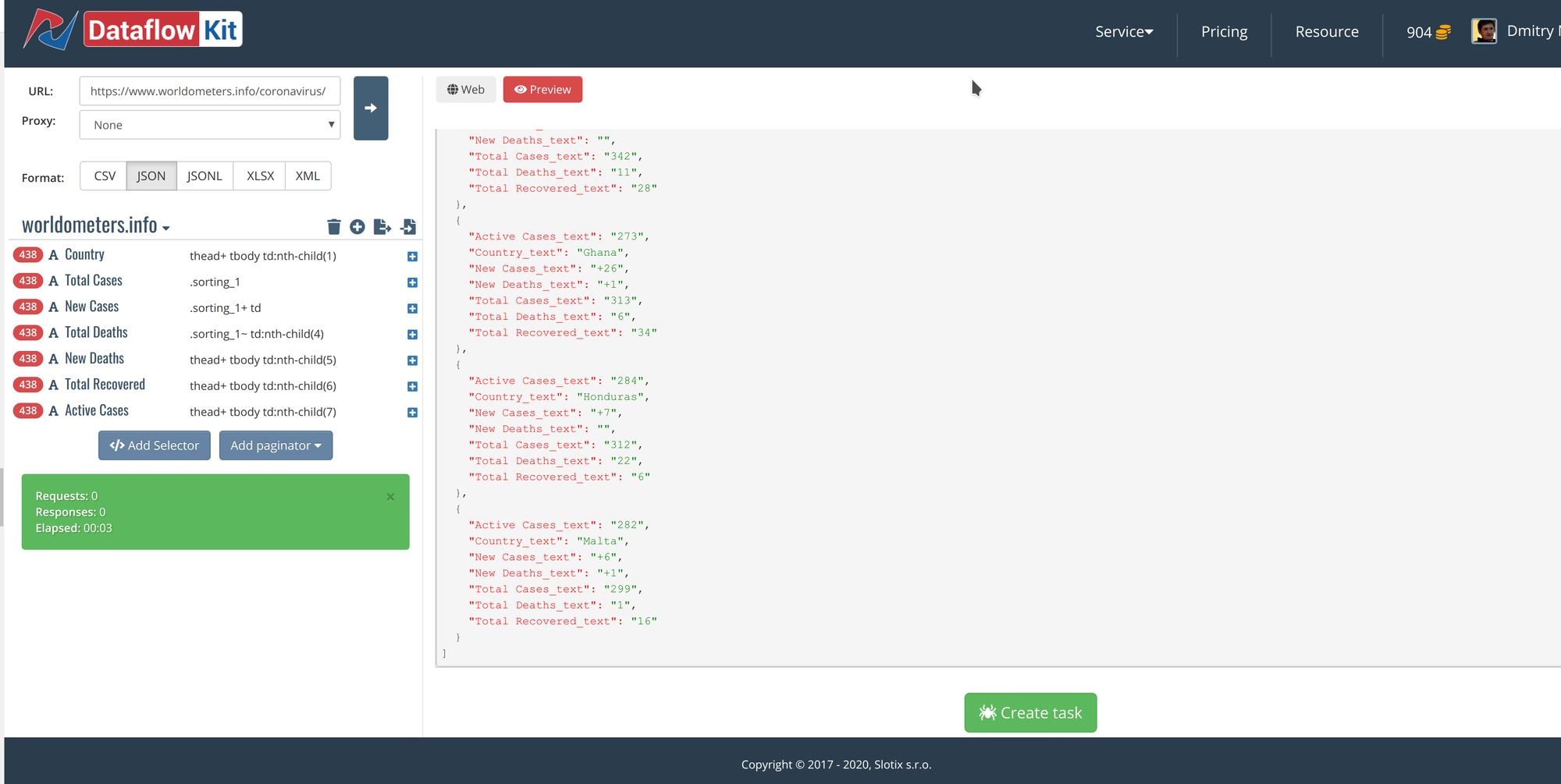Click the 438 badge for Total Cases
The height and width of the screenshot is (784, 1561).
coord(28,281)
